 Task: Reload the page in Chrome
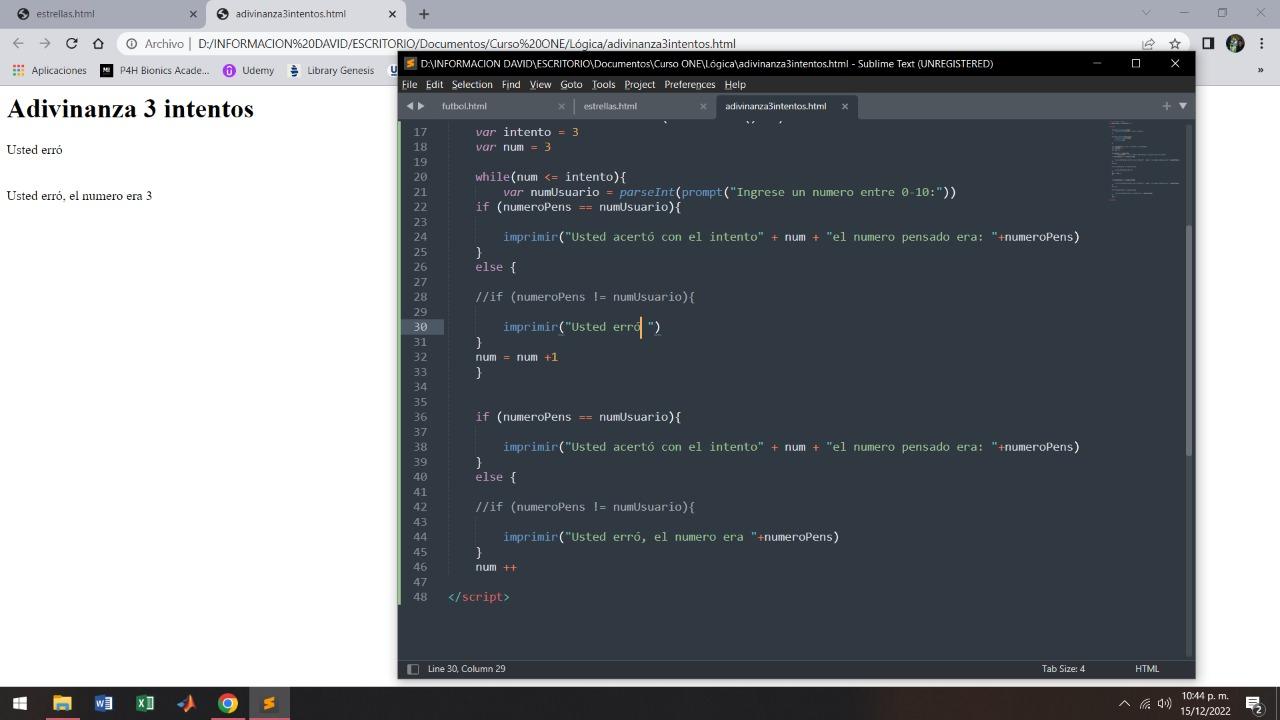tap(71, 43)
